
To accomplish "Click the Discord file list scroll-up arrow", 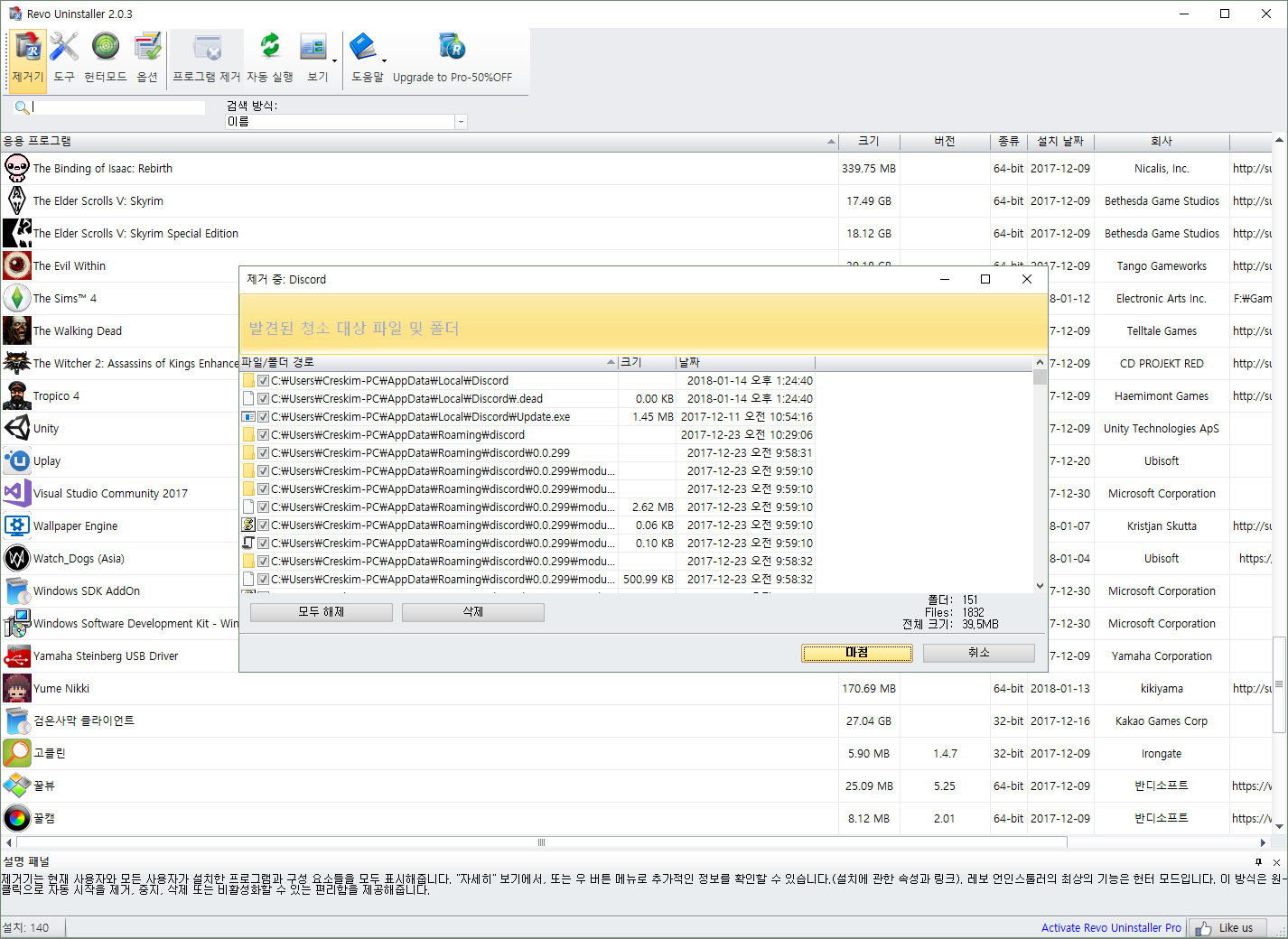I will 1040,363.
